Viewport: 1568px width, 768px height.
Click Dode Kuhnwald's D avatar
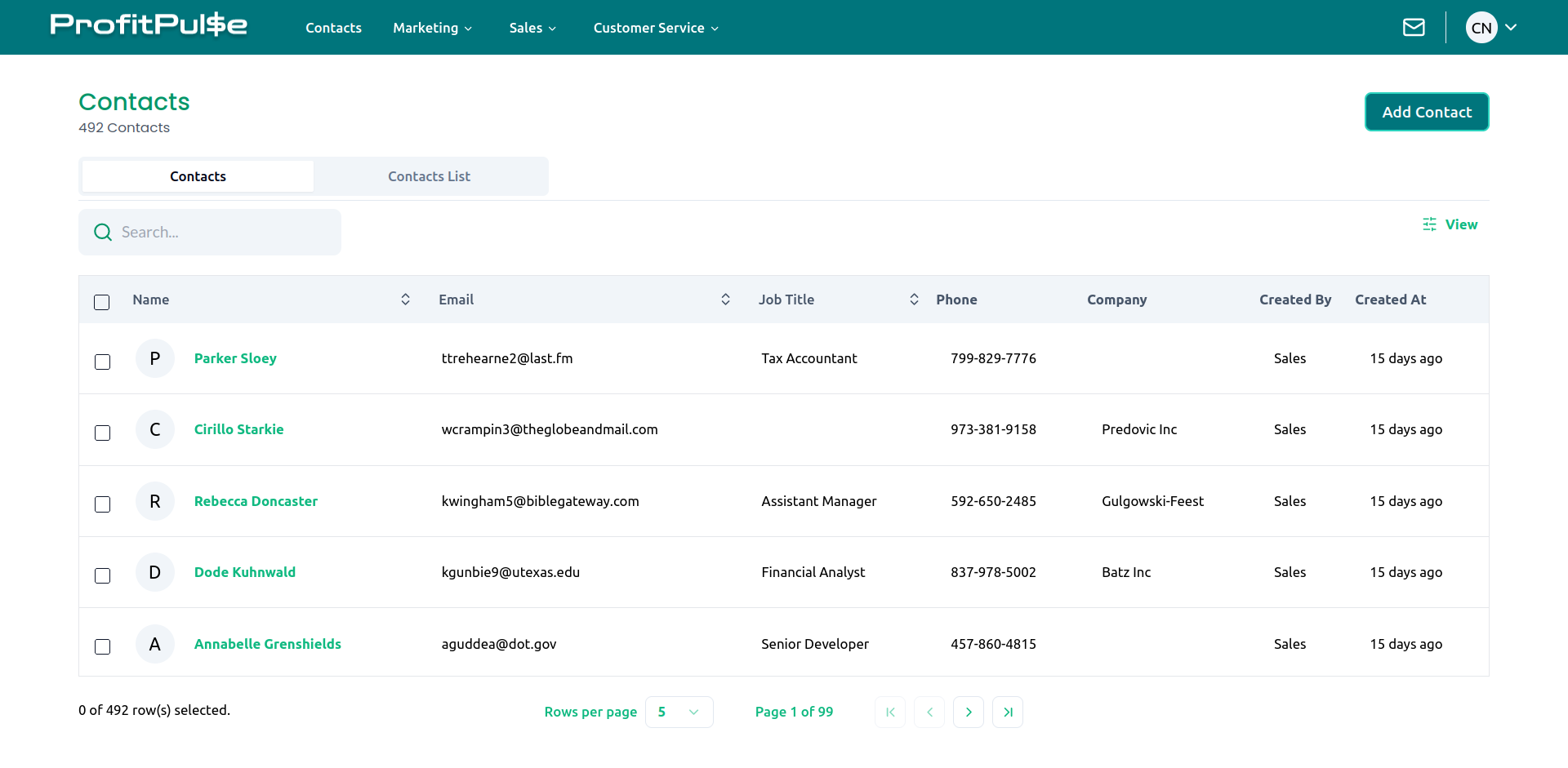coord(155,572)
